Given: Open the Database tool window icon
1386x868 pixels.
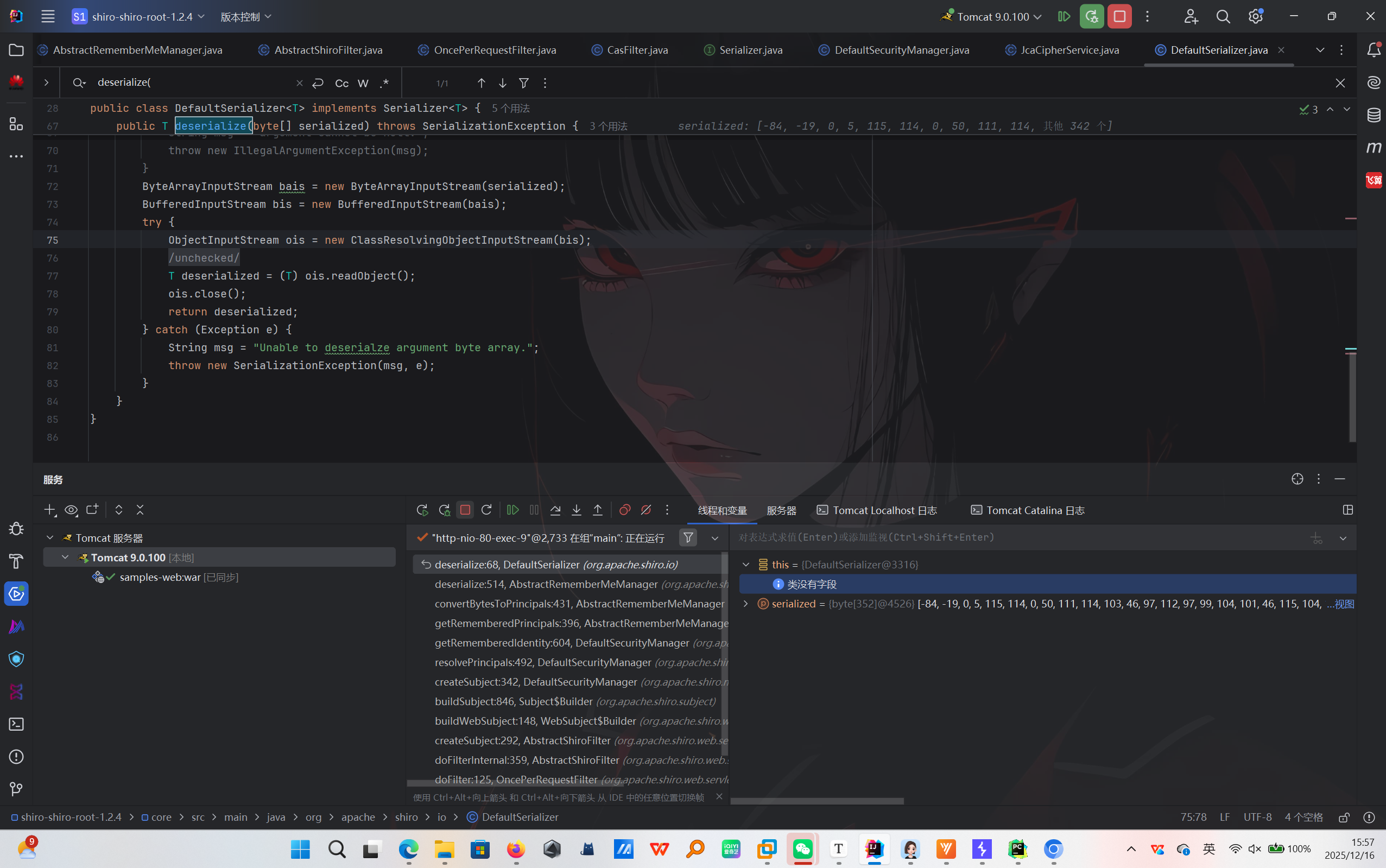Looking at the screenshot, I should [x=1374, y=116].
